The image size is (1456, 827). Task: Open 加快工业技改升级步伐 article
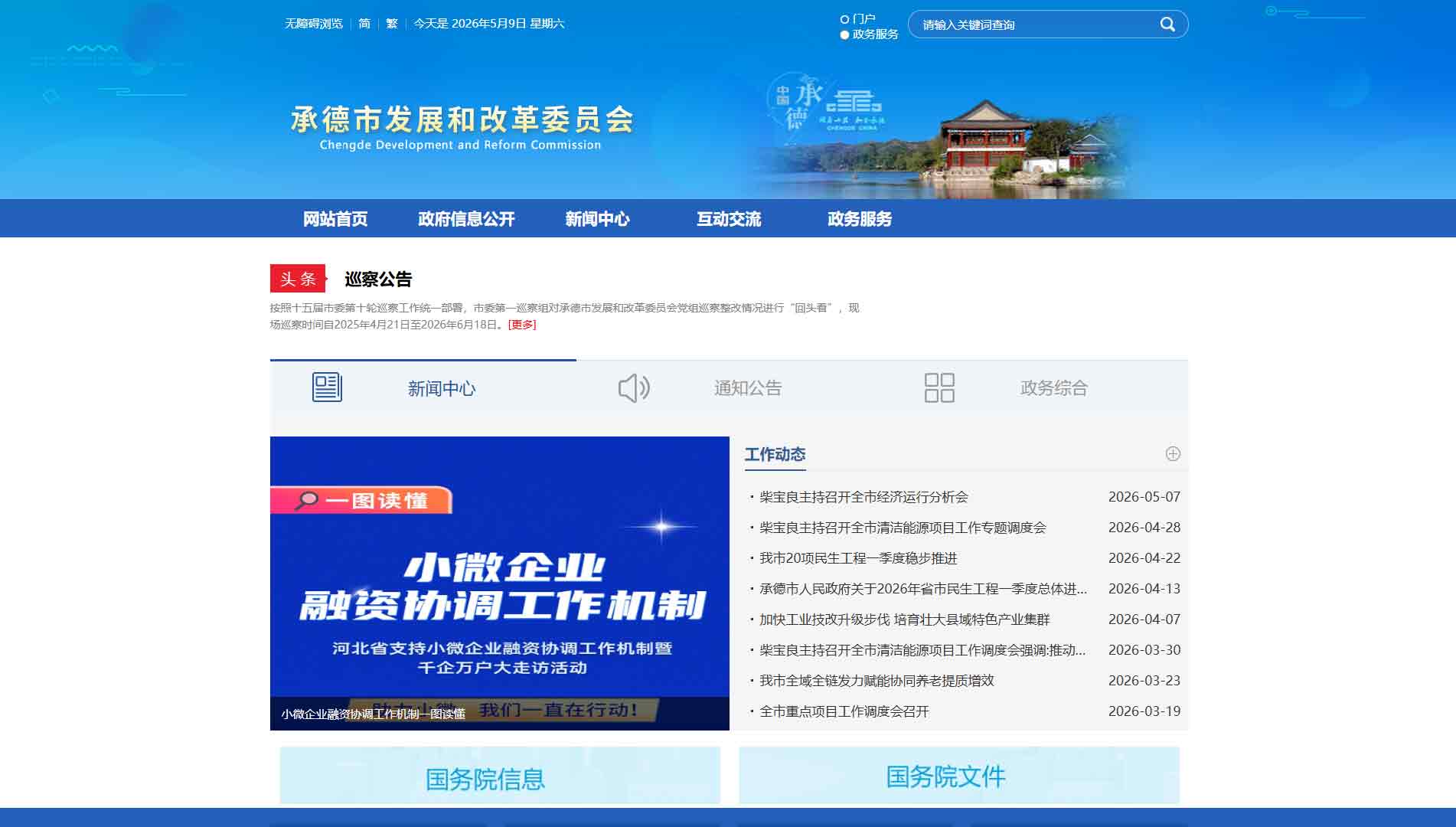pos(905,619)
